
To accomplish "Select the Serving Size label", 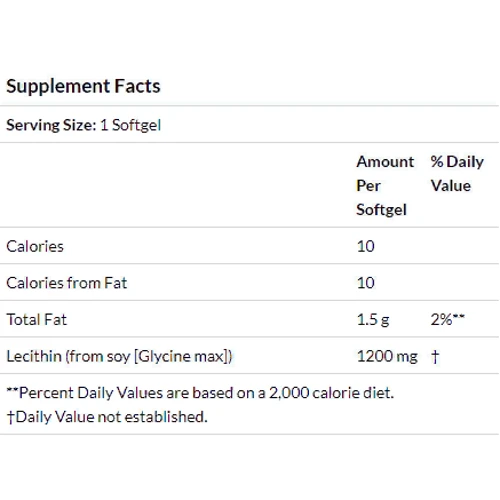I will tap(51, 125).
